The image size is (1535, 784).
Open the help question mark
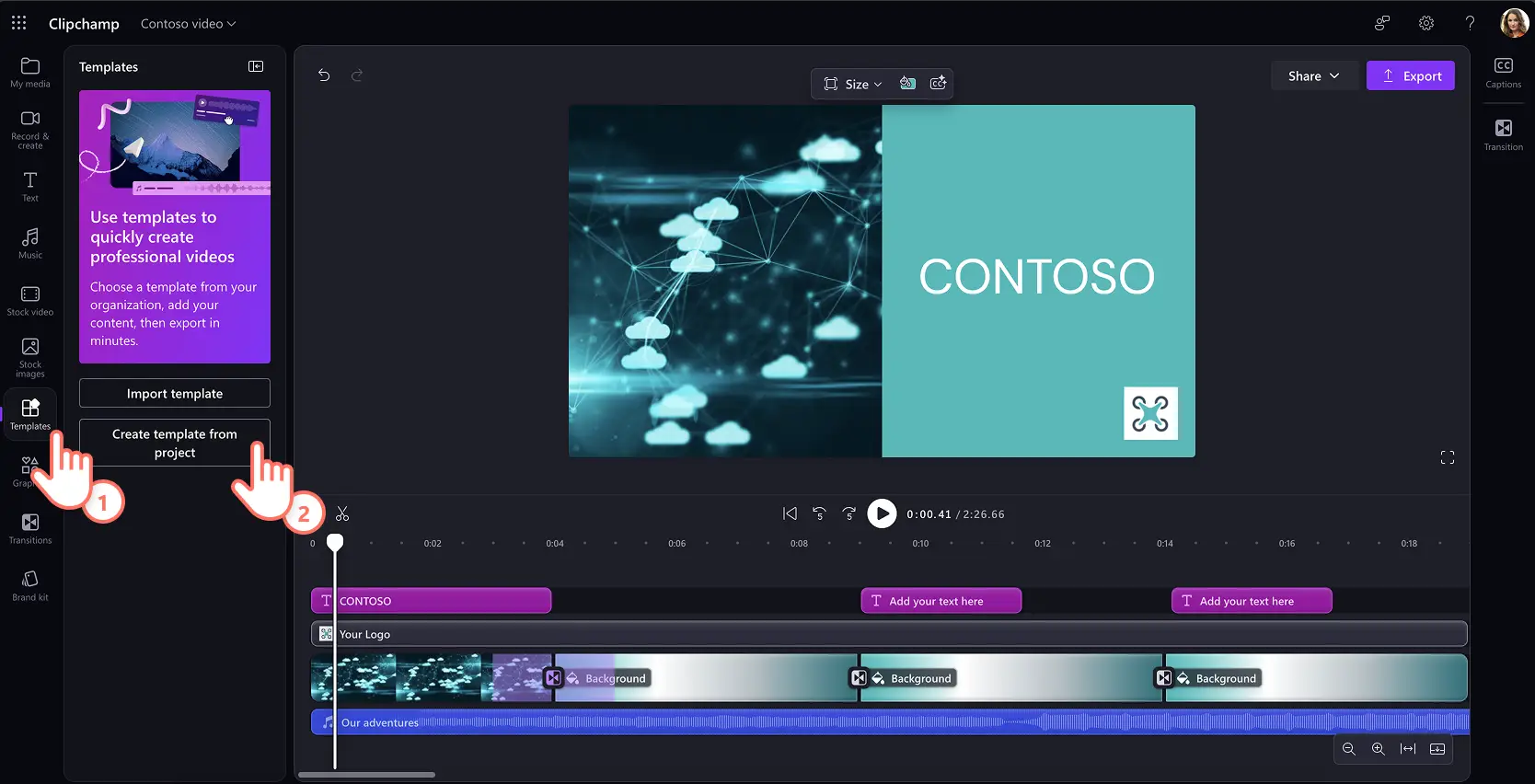point(1470,23)
